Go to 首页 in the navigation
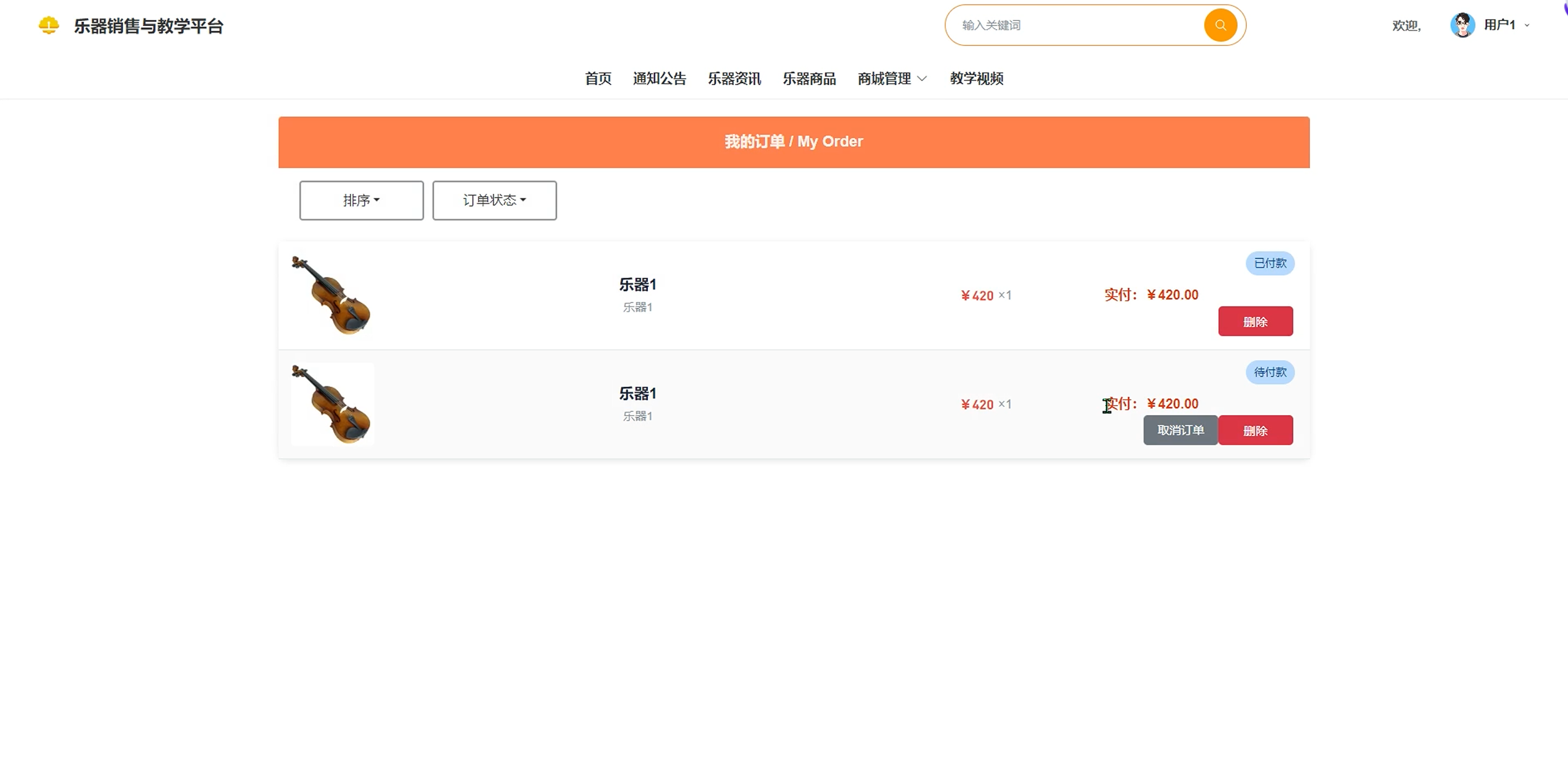 (598, 79)
